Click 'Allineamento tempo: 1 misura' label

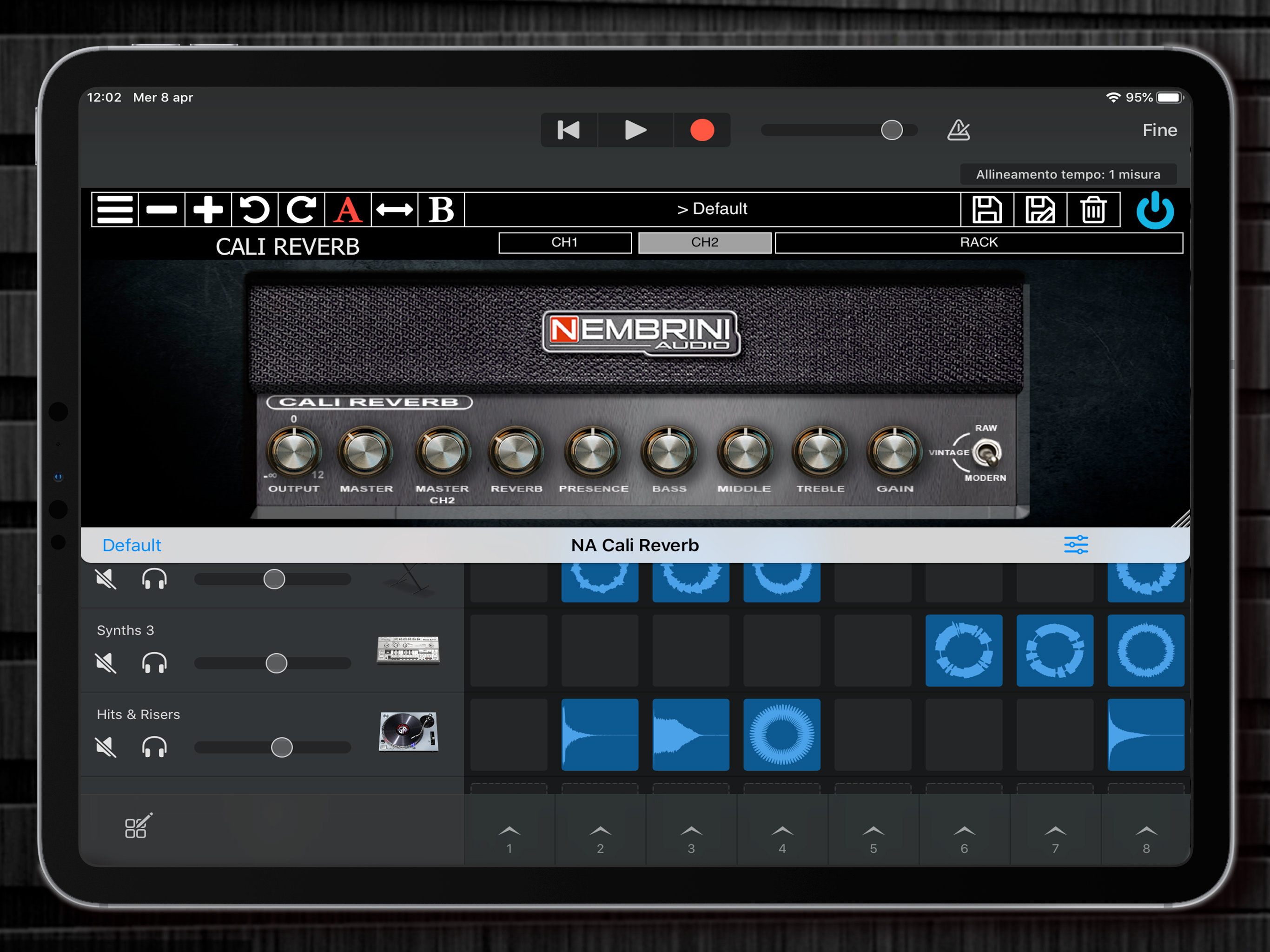1068,174
